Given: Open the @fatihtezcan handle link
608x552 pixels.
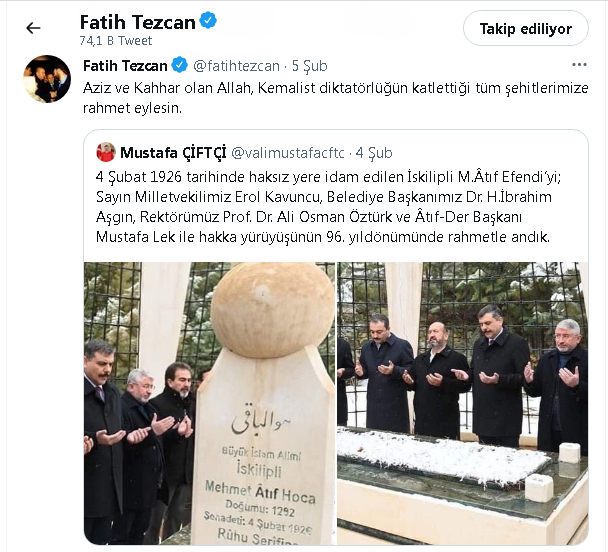Looking at the screenshot, I should (x=236, y=66).
